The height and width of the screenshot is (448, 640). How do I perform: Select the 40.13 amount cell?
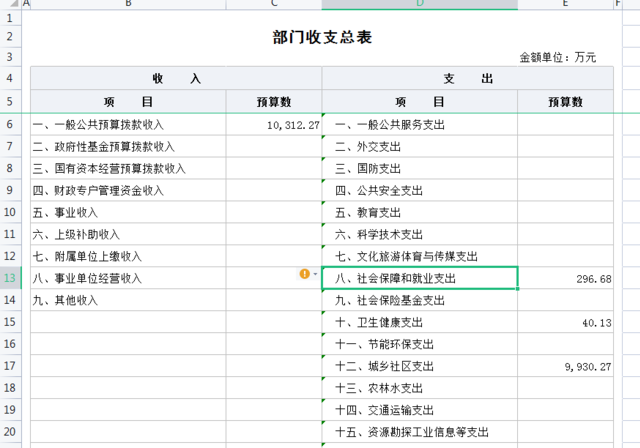click(x=565, y=322)
